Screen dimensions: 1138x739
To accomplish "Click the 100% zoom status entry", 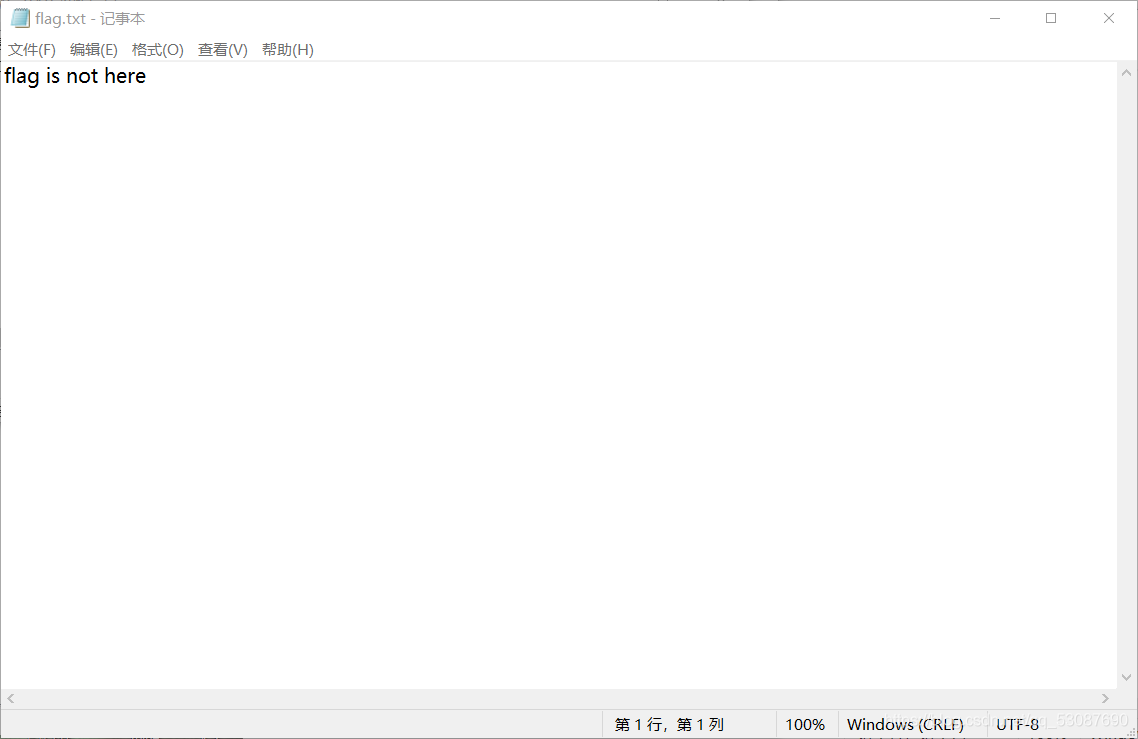I will (805, 724).
